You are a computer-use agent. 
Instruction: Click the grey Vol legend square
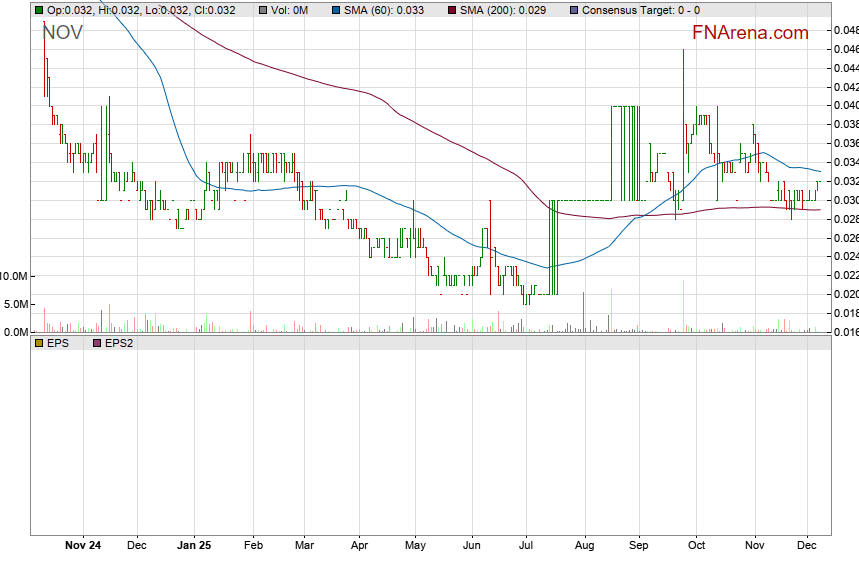(263, 10)
